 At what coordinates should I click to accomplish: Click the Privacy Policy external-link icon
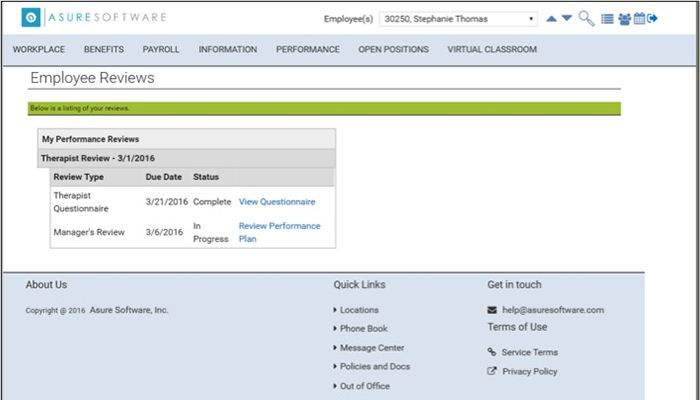coord(492,371)
